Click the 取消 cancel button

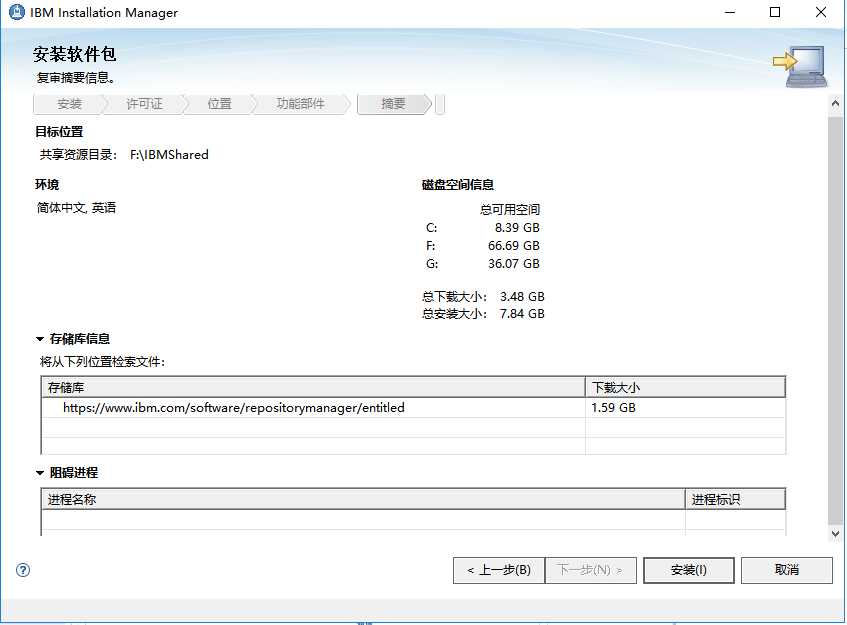[786, 570]
